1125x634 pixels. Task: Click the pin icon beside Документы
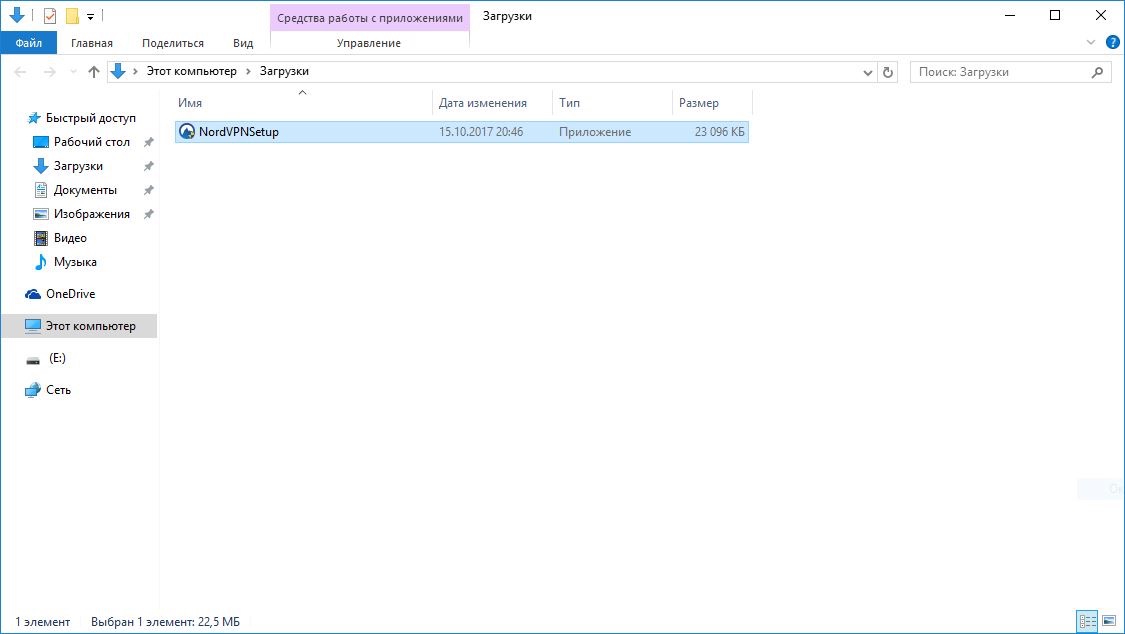[x=149, y=190]
